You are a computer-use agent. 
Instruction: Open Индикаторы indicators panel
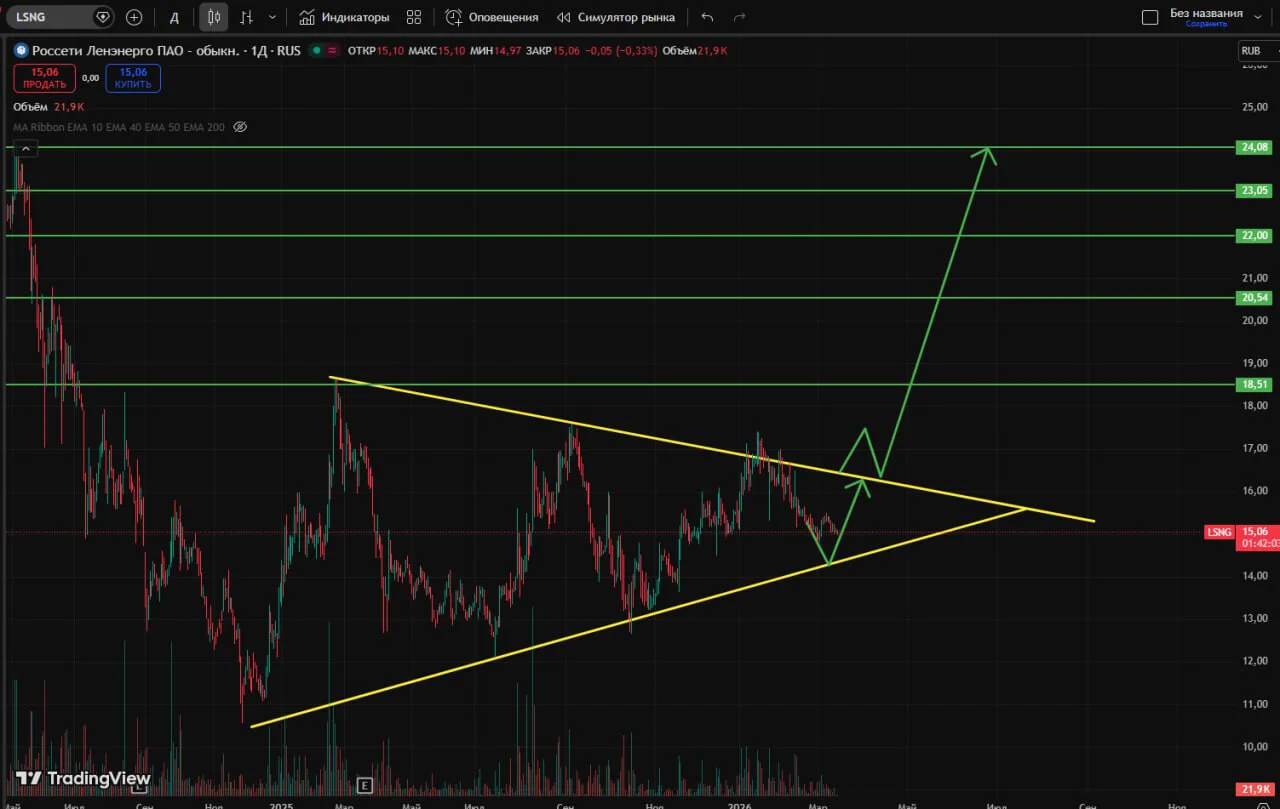click(x=344, y=17)
